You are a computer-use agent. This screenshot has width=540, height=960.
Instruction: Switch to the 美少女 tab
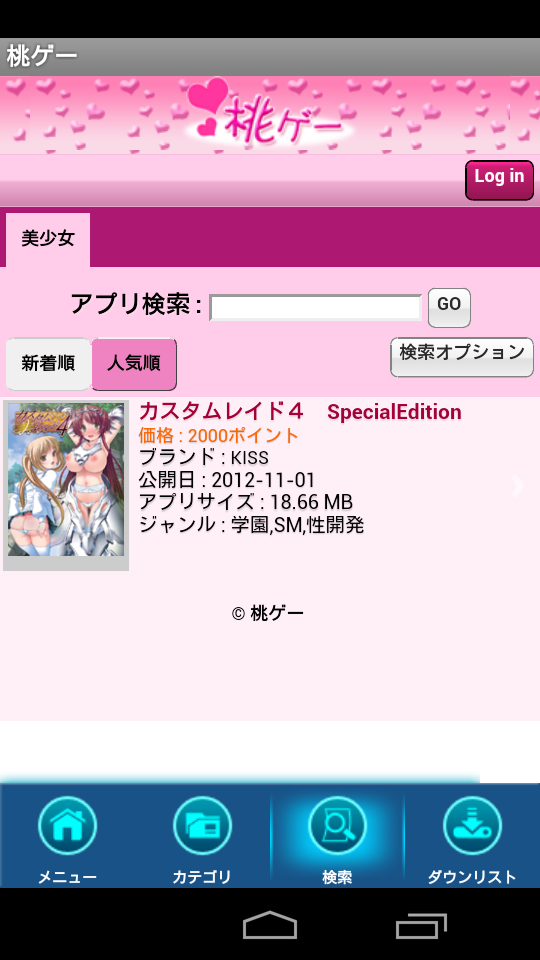[48, 239]
